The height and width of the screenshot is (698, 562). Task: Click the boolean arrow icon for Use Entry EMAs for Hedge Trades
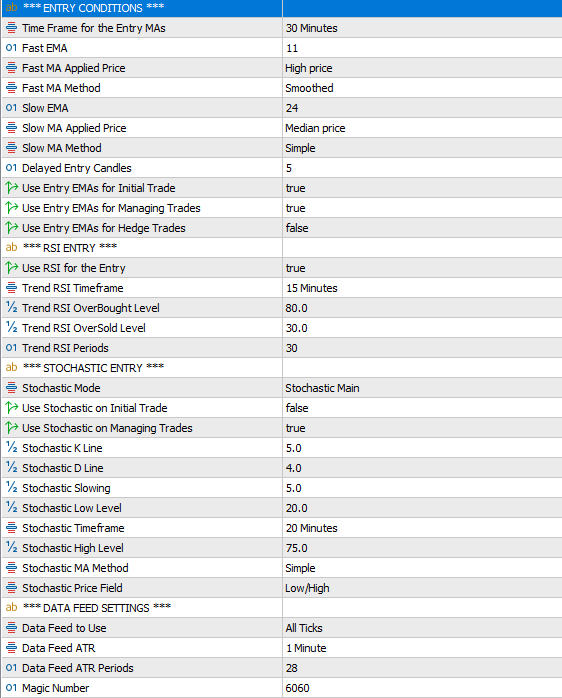[x=12, y=228]
